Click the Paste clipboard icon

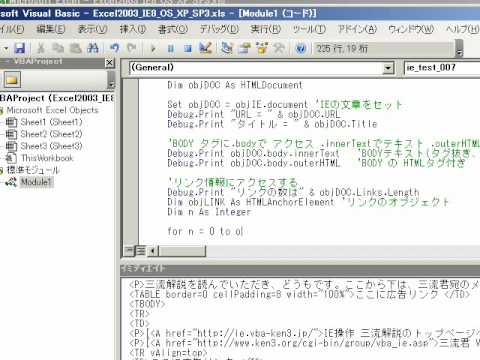tap(75, 48)
